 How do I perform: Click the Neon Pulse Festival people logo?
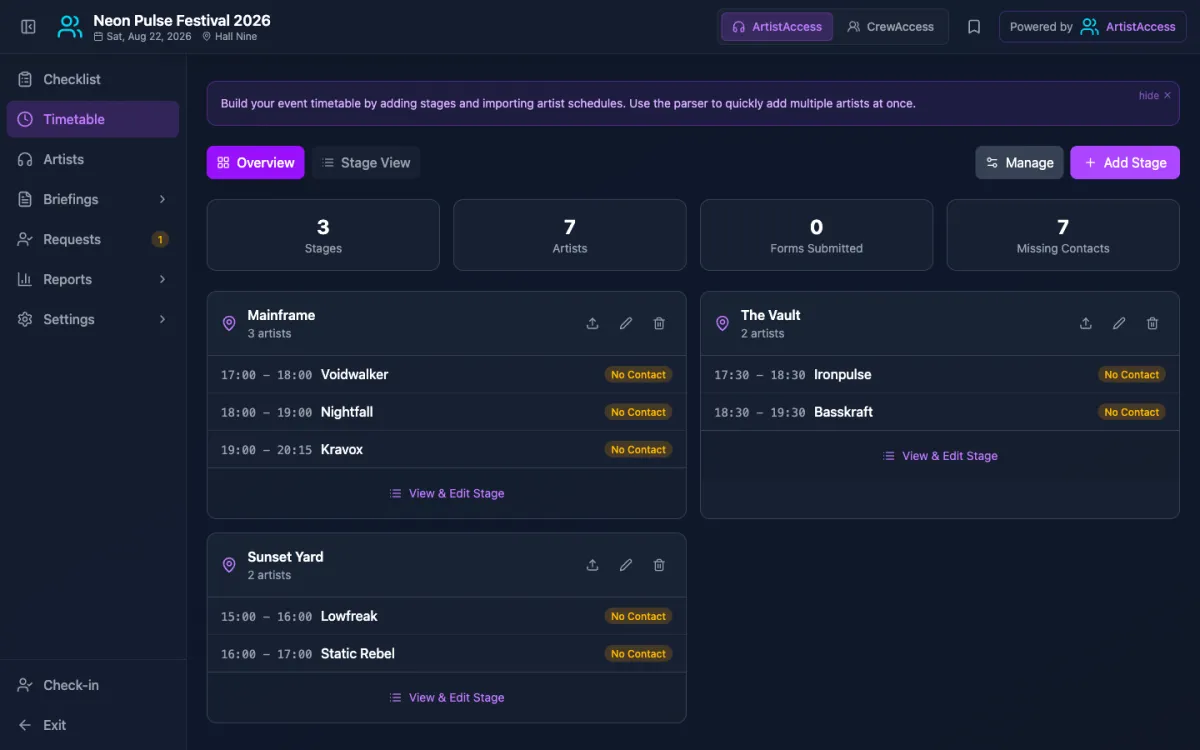click(x=70, y=27)
